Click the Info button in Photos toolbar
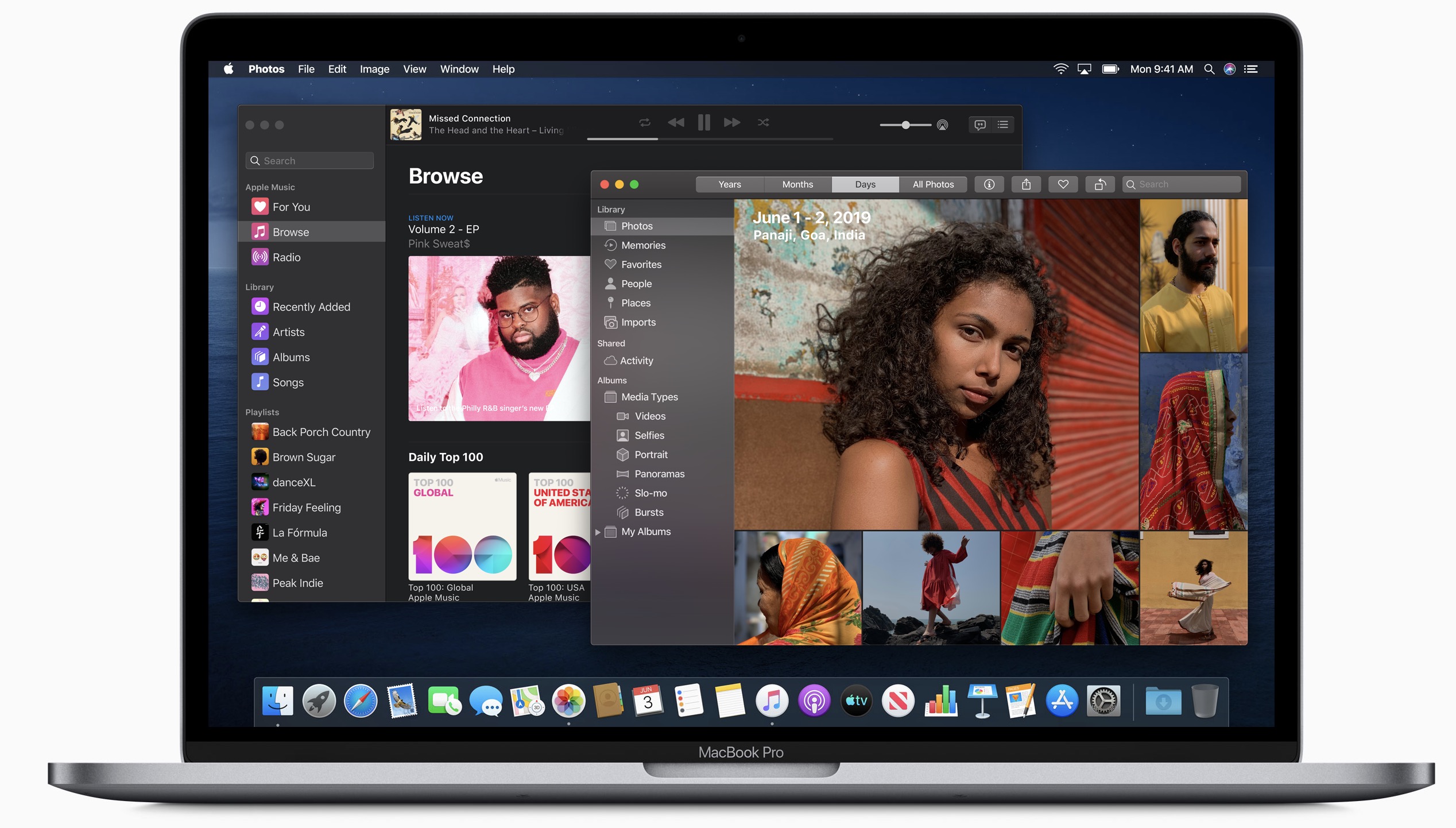1456x828 pixels. (989, 184)
